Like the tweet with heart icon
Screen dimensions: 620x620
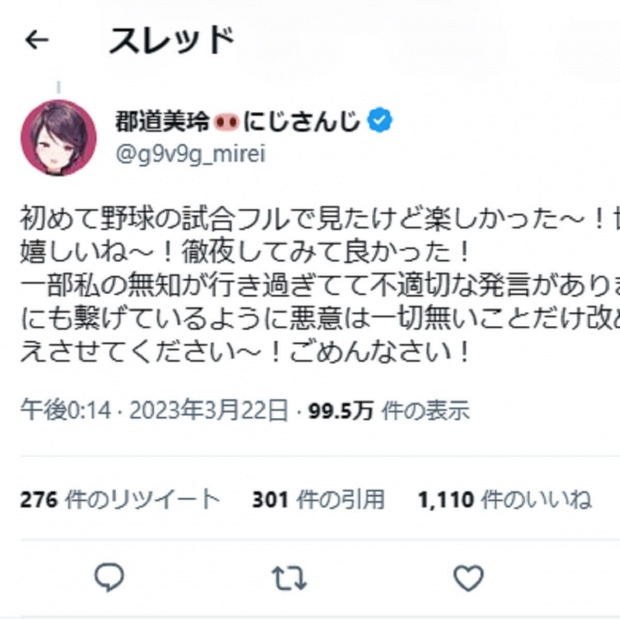(x=469, y=578)
